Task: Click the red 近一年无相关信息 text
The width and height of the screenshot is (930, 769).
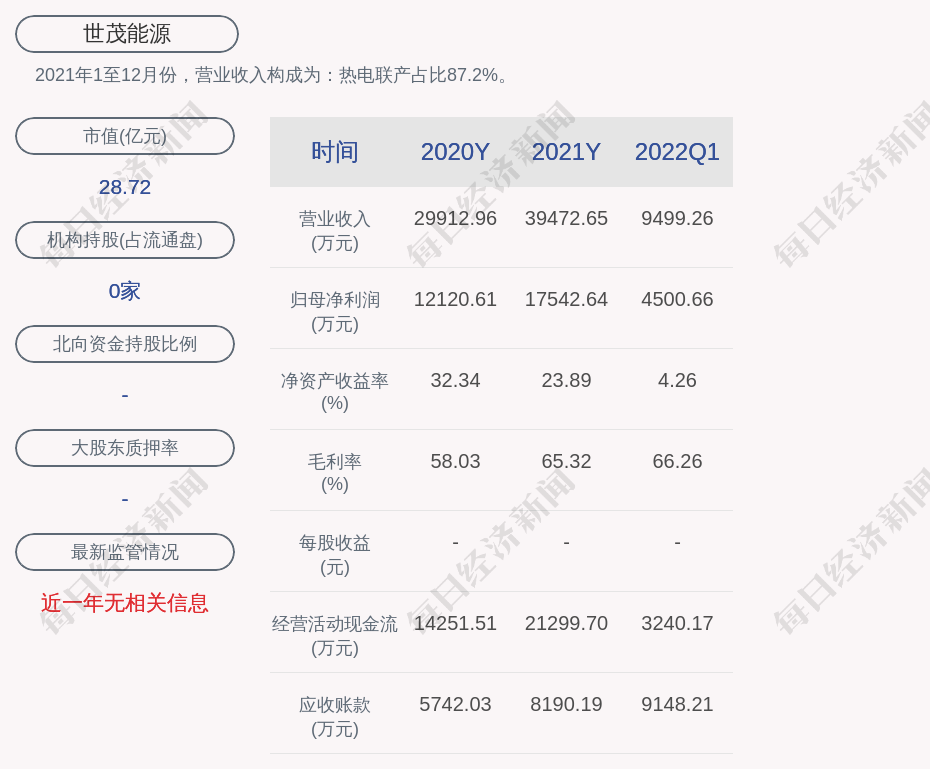Action: point(125,603)
